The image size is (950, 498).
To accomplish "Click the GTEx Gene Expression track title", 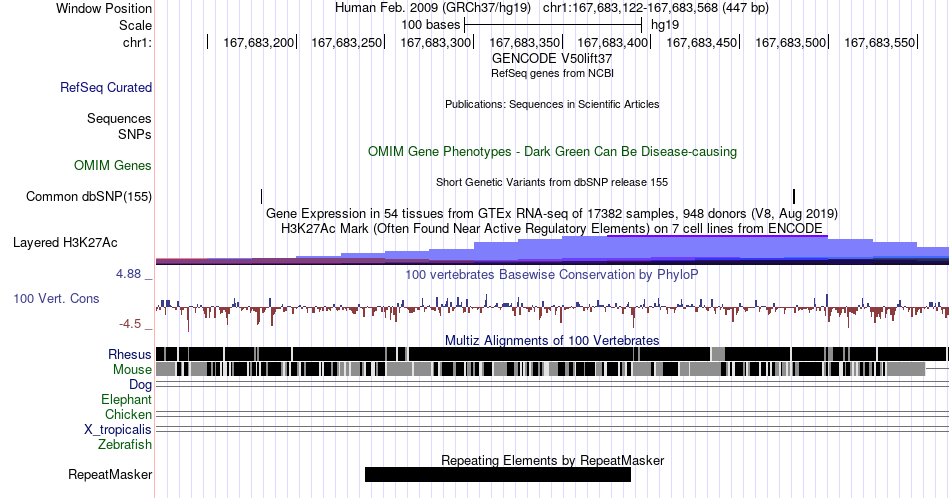I will tap(552, 213).
